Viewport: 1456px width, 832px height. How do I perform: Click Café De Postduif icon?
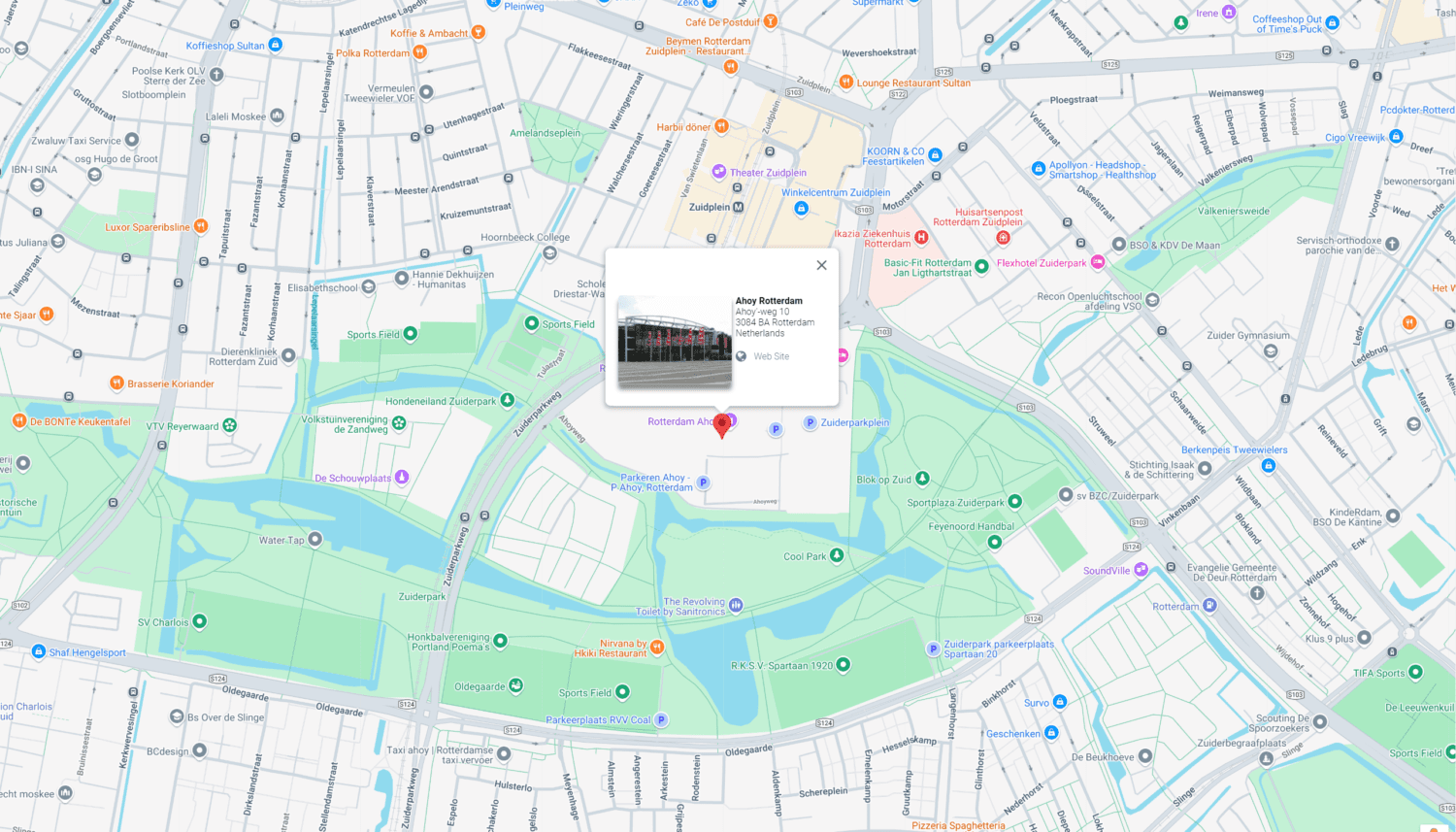(x=771, y=21)
